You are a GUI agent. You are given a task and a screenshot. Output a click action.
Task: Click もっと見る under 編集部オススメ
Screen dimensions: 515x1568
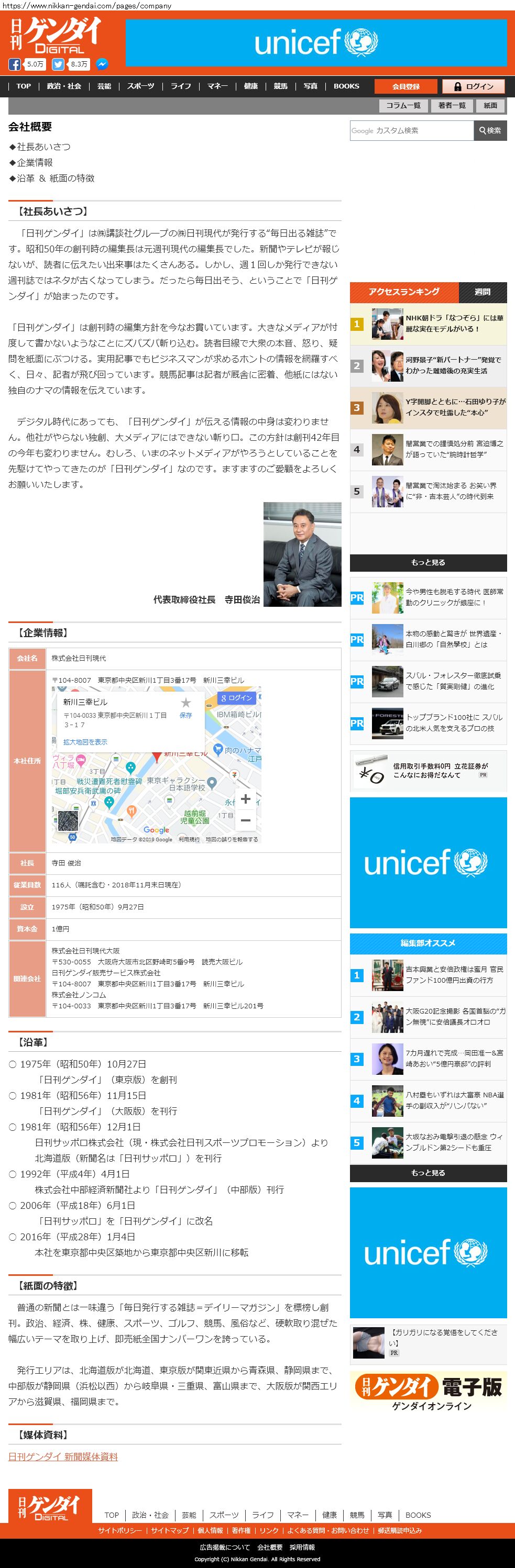click(429, 1173)
